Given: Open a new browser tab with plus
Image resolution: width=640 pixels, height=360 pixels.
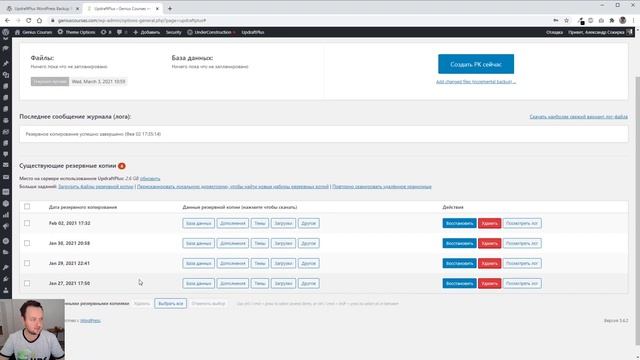Looking at the screenshot, I should [170, 8].
